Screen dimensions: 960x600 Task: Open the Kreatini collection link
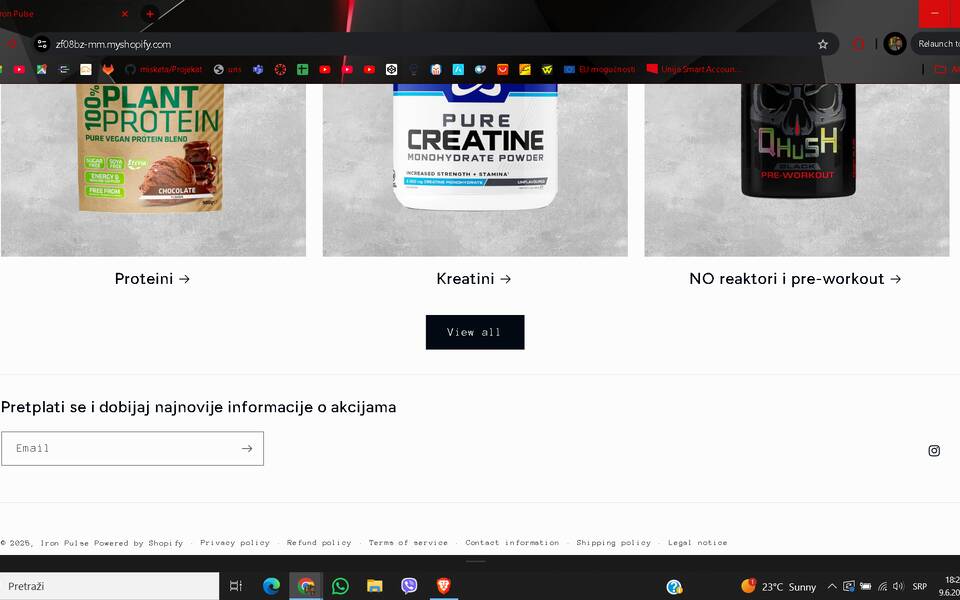click(x=474, y=279)
